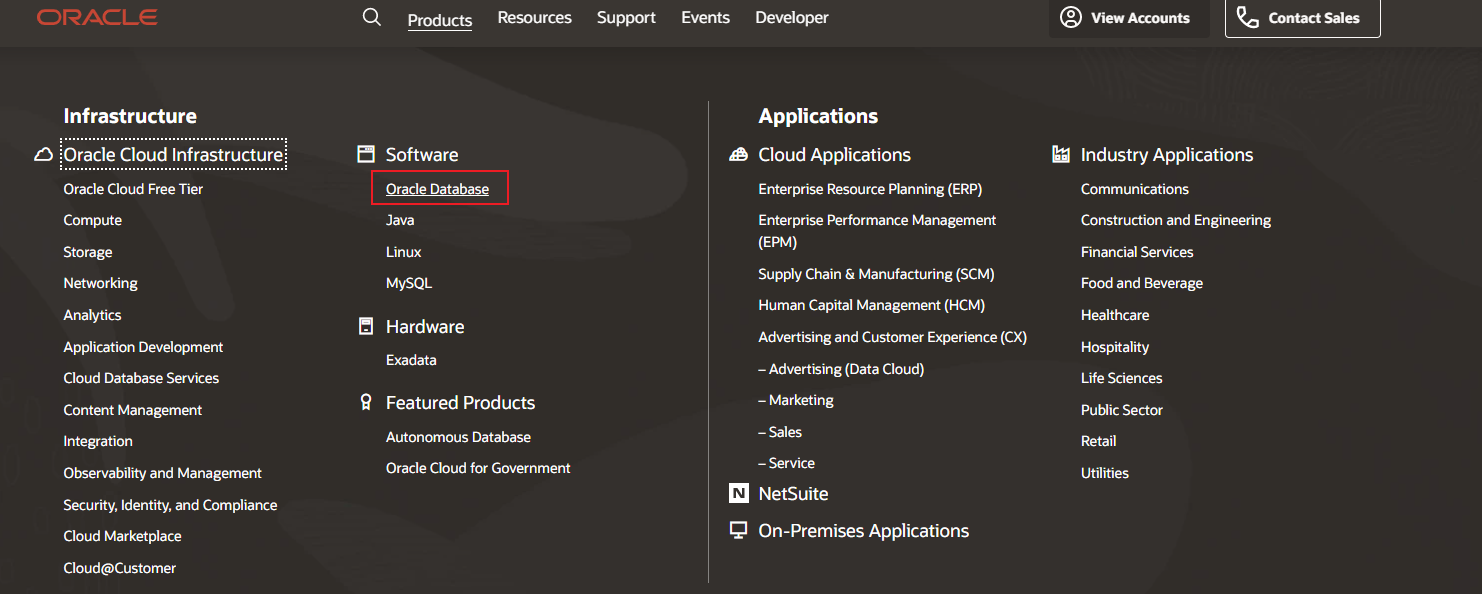Select the Healthcare industry link
The width and height of the screenshot is (1482, 594).
click(1115, 315)
